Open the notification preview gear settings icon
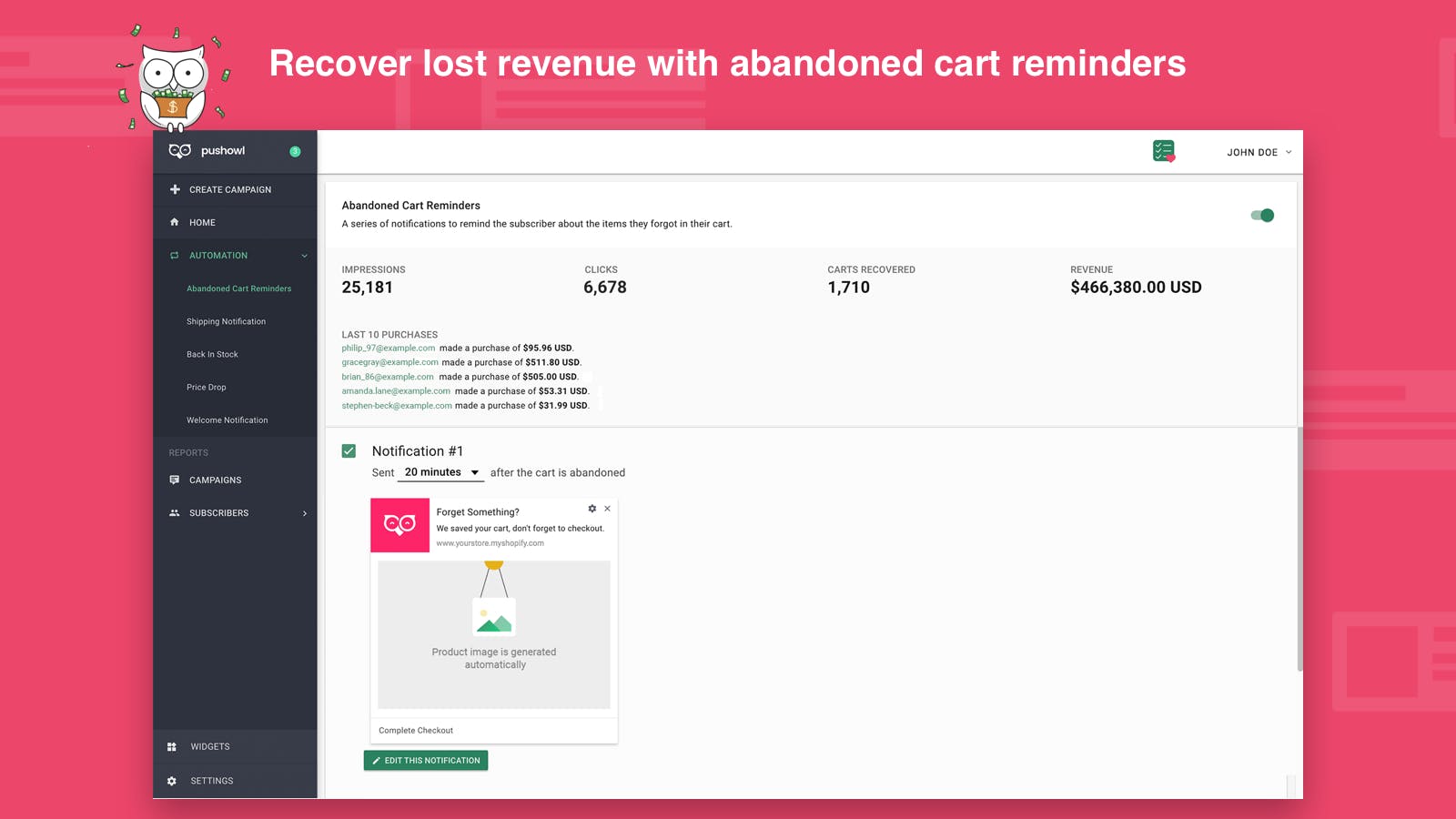The width and height of the screenshot is (1456, 819). 592,509
